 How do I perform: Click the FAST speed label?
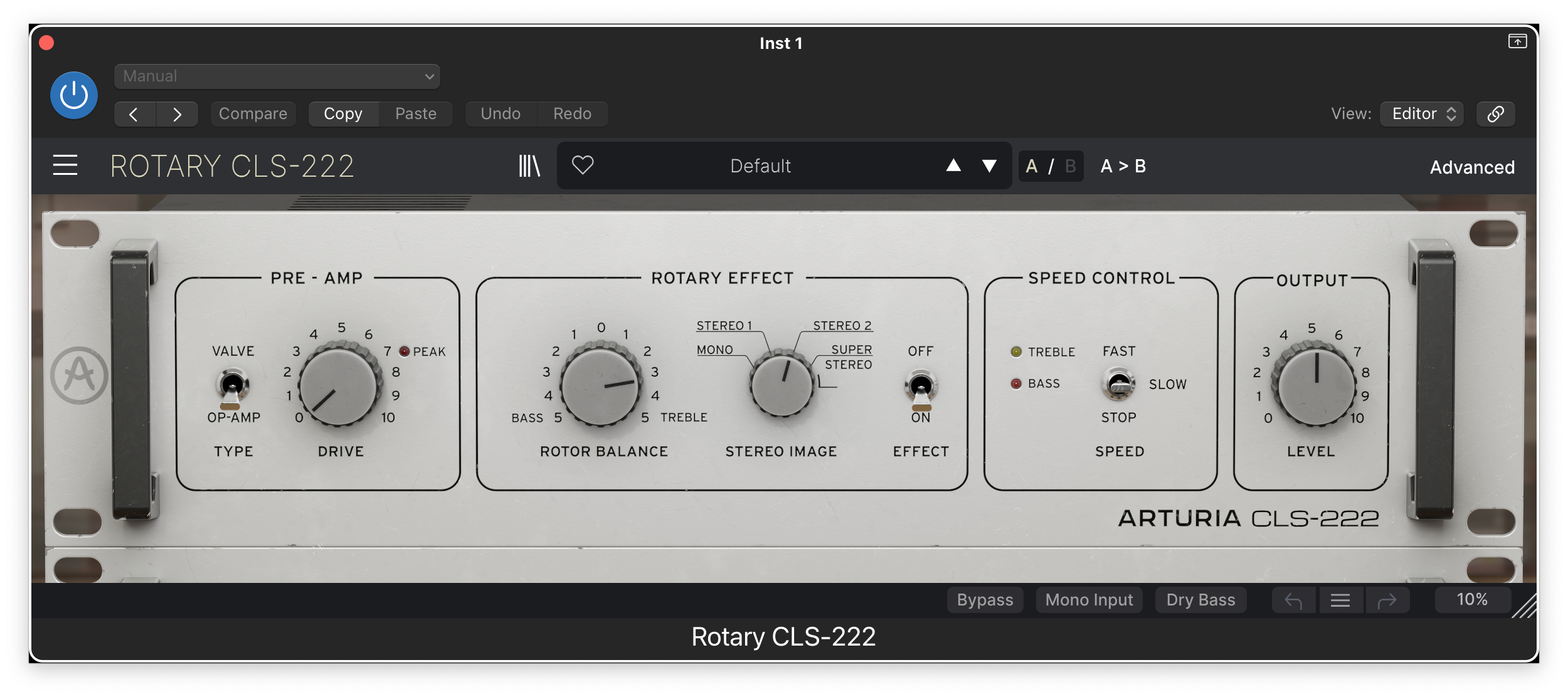[x=1119, y=352]
